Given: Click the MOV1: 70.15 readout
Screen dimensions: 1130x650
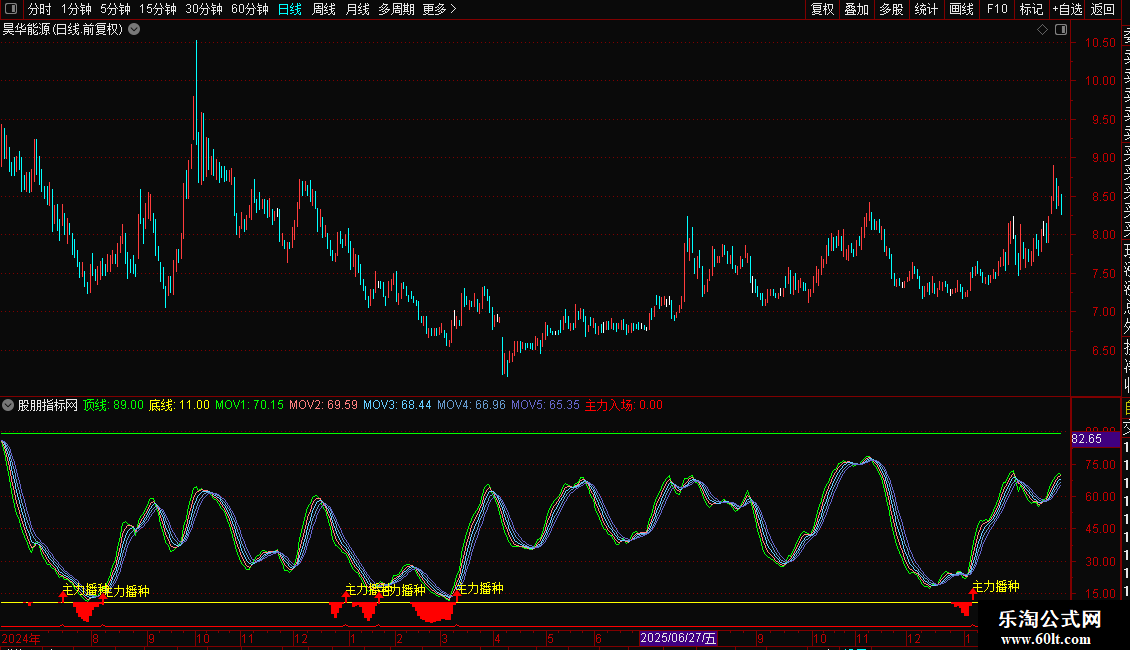Looking at the screenshot, I should pos(249,405).
